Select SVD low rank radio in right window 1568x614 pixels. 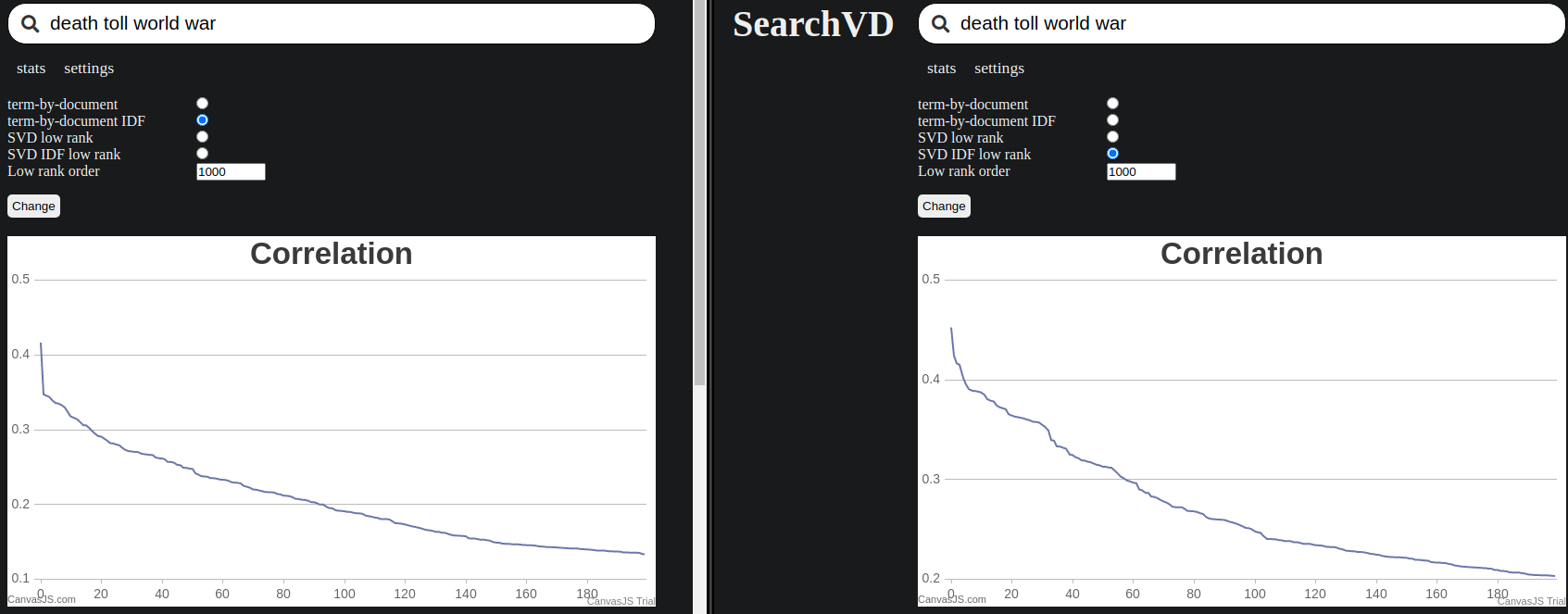point(1112,137)
